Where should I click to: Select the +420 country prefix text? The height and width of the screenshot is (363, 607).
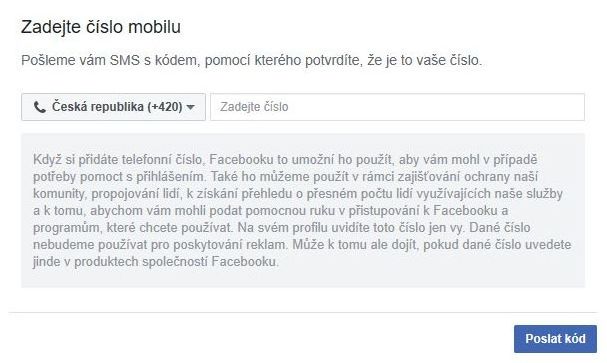coord(165,107)
